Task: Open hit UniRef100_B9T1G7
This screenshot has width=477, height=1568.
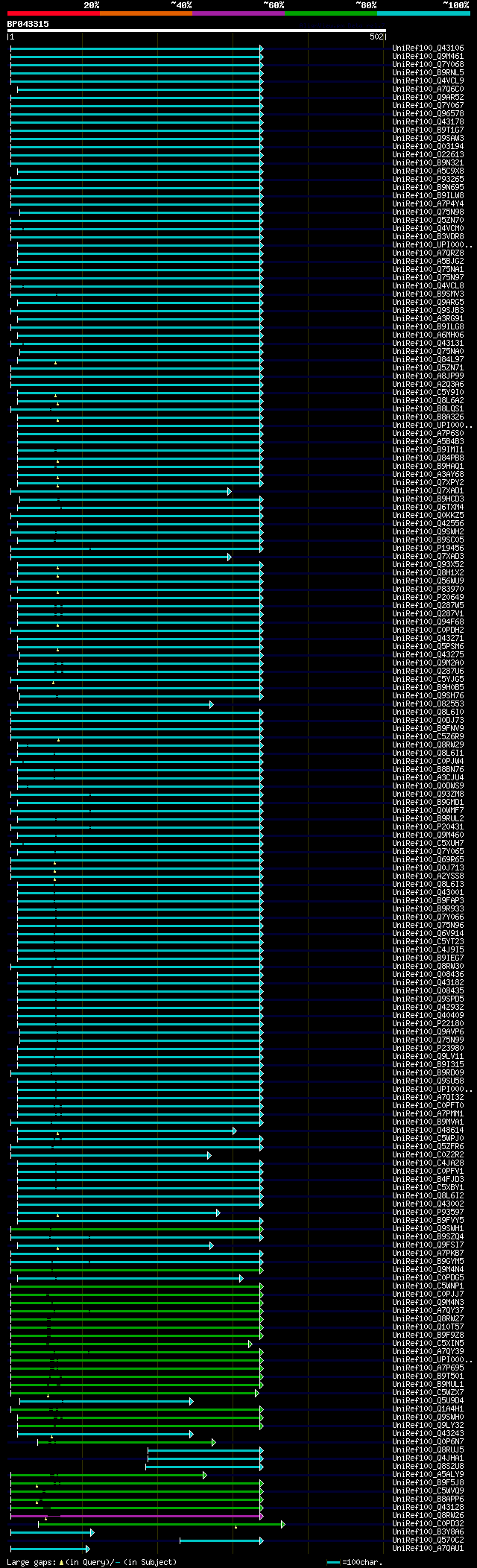Action: coord(428,130)
